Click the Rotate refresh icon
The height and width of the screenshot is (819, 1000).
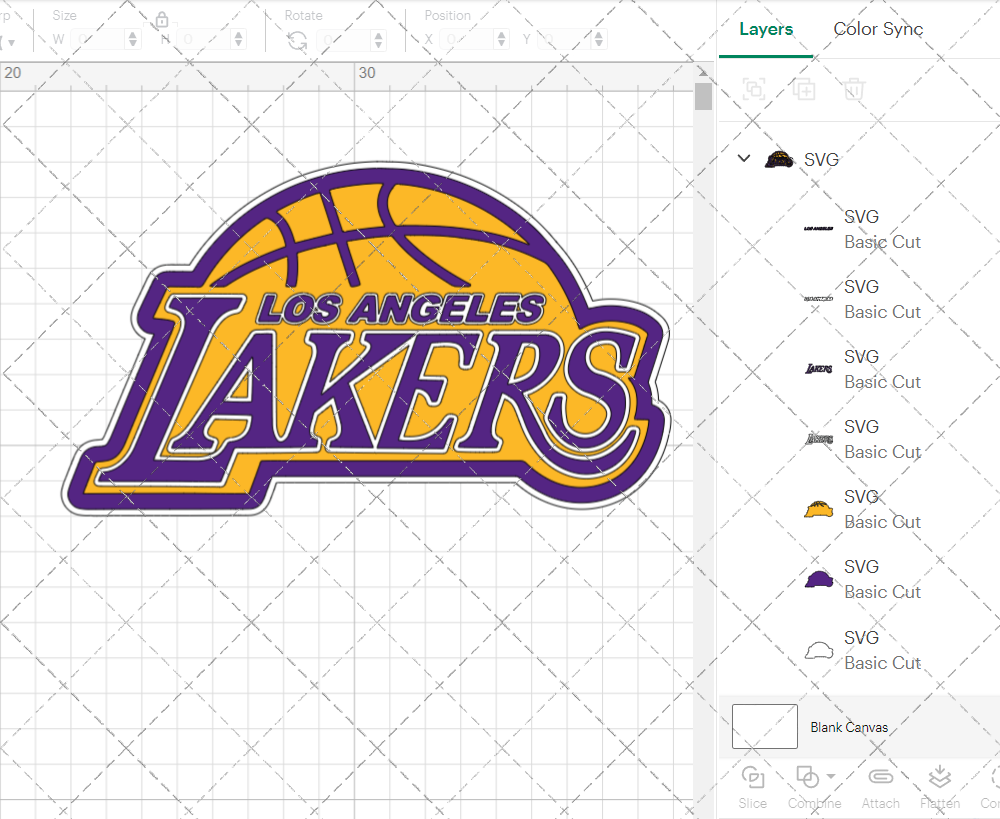(x=296, y=39)
